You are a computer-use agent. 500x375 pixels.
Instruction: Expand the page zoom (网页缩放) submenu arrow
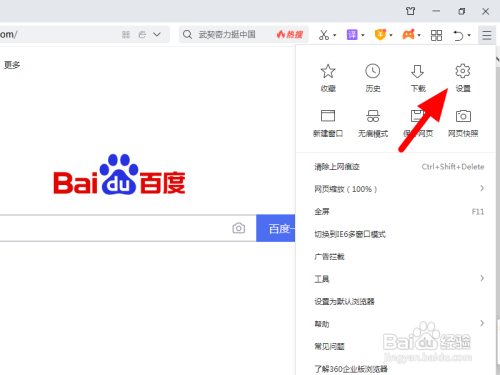[482, 188]
